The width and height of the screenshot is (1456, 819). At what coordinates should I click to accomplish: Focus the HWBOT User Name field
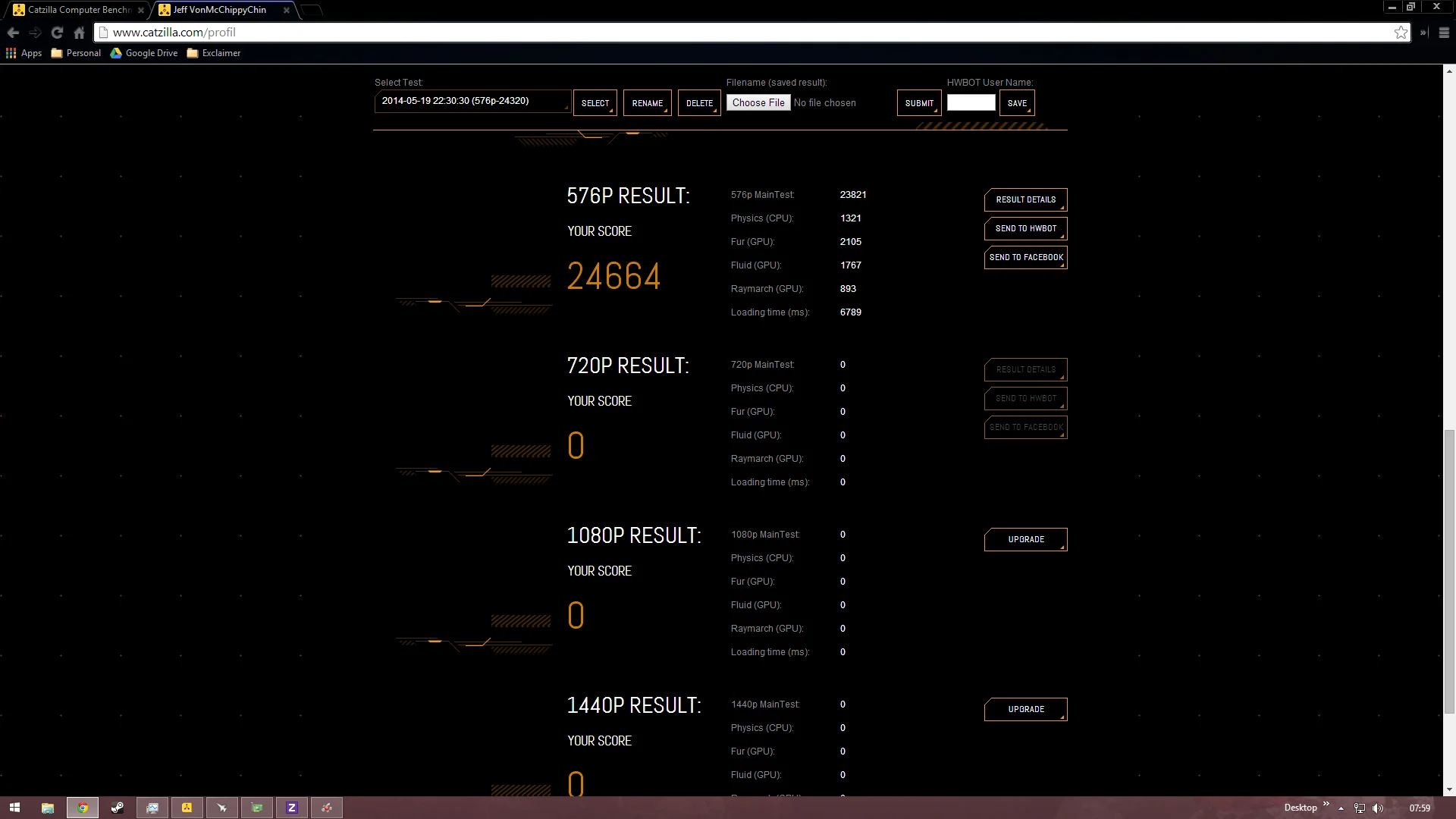pyautogui.click(x=971, y=102)
